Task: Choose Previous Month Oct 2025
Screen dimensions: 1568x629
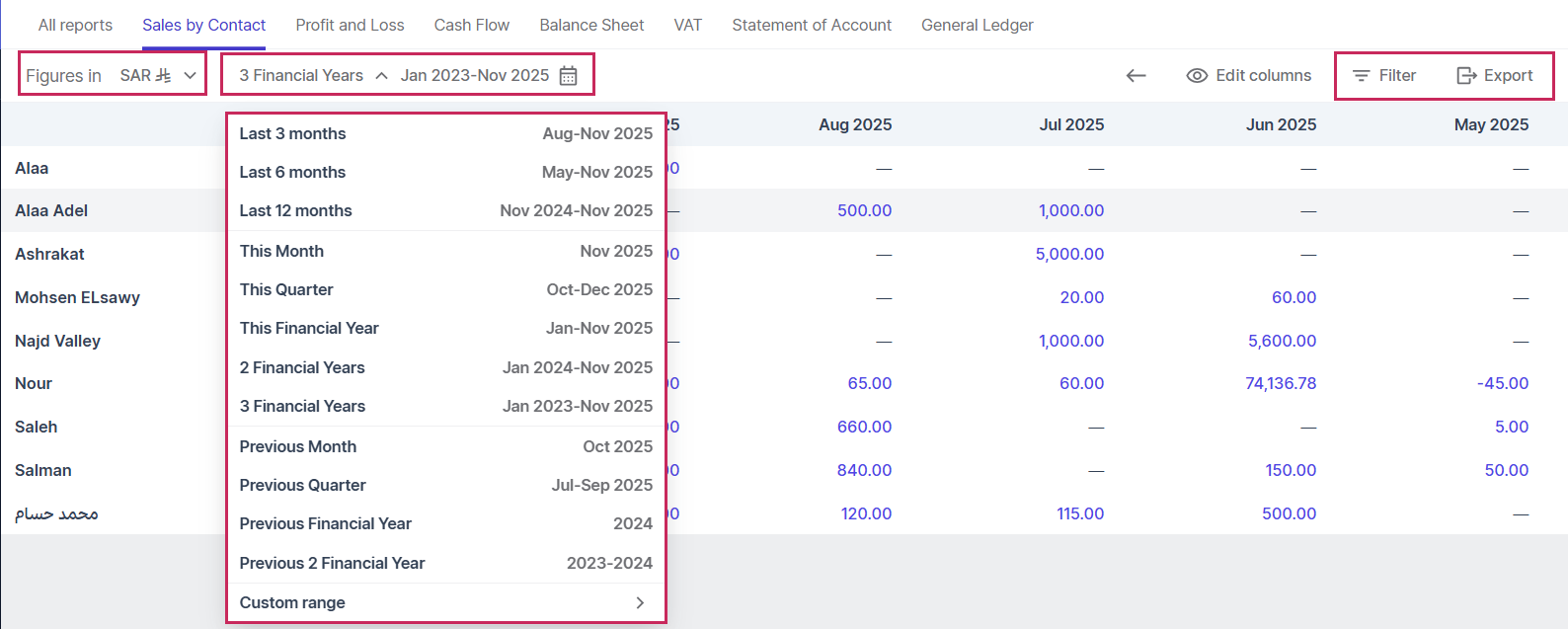Action: click(x=445, y=446)
